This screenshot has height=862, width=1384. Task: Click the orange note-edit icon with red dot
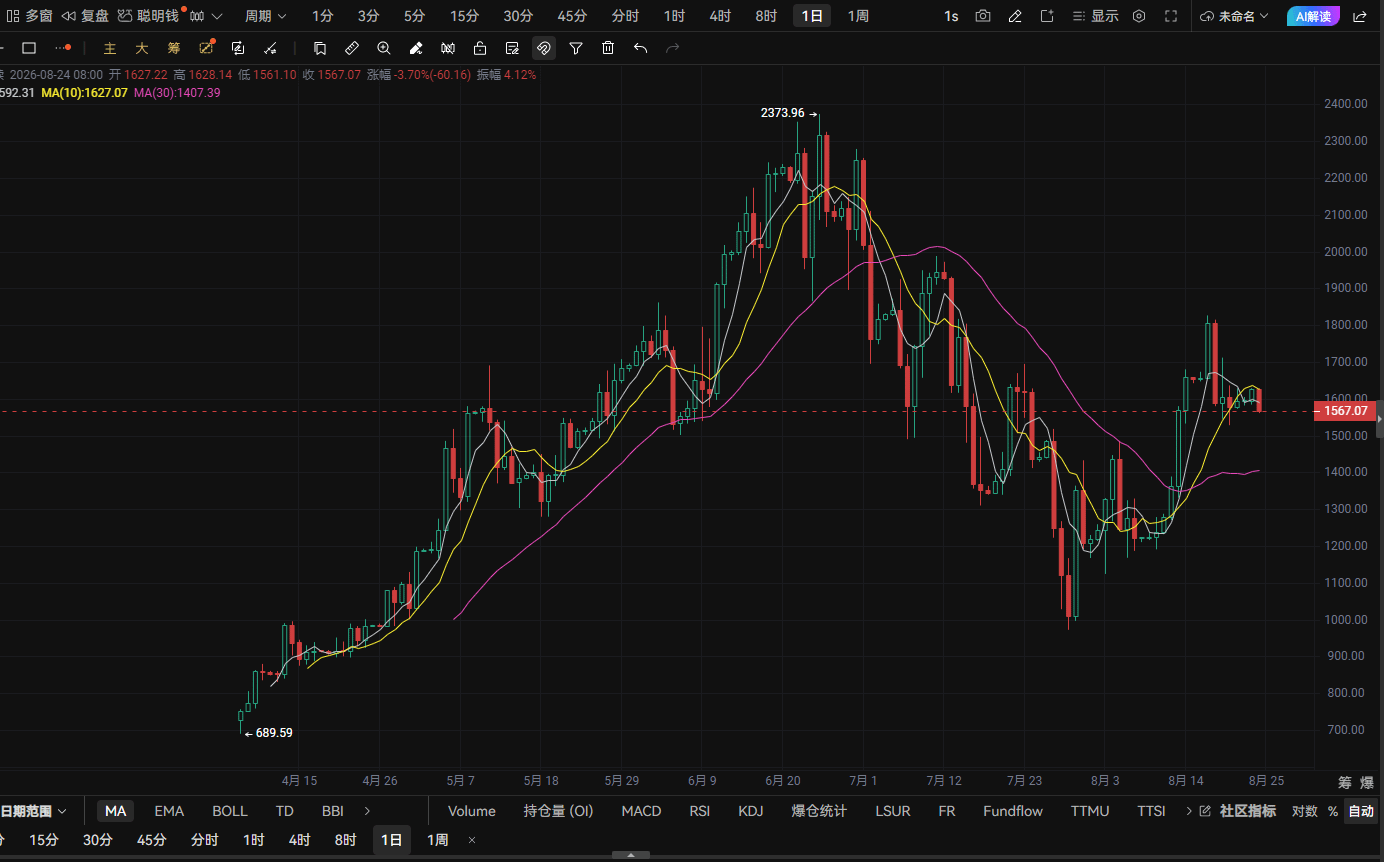tap(206, 48)
